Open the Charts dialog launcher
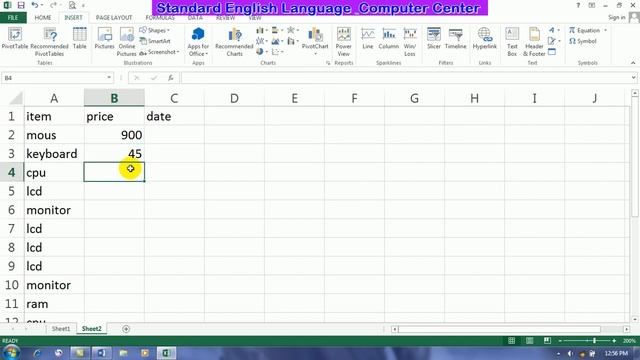Image resolution: width=640 pixels, height=360 pixels. [328, 63]
